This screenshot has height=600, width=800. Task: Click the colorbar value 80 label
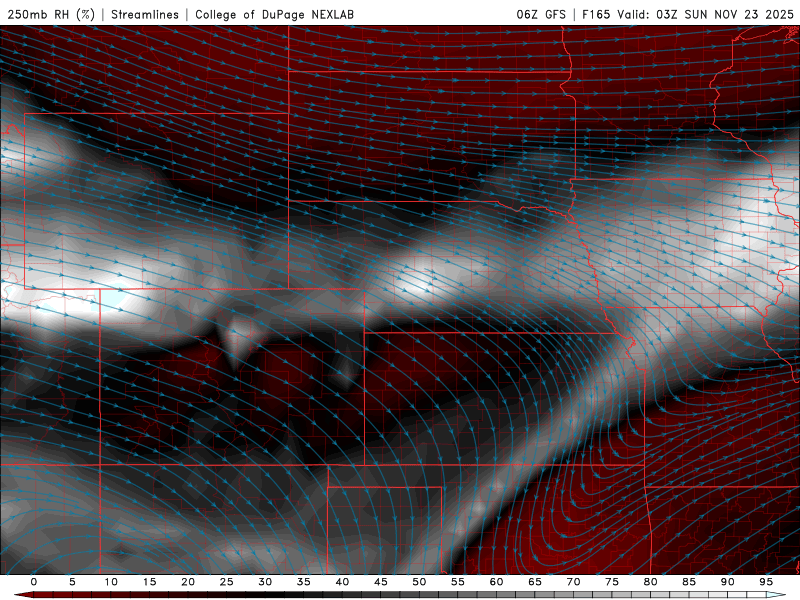[650, 582]
